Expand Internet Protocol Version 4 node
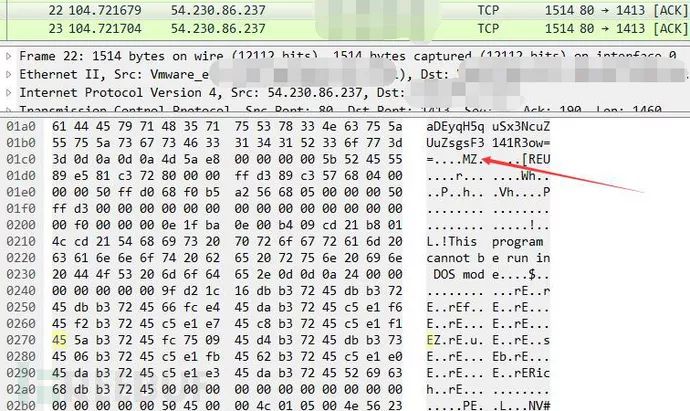Viewport: 690px width, 411px height. click(8, 93)
